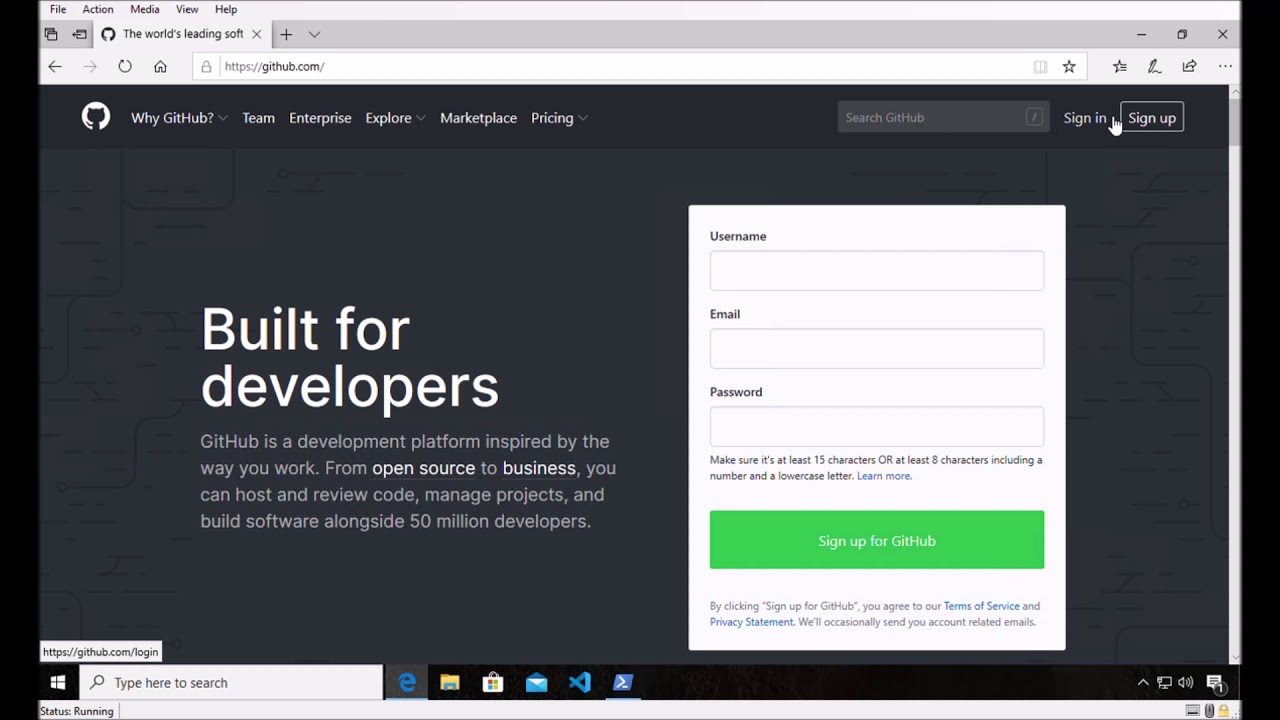
Task: Click the Windows taskbar search box
Action: coord(231,682)
